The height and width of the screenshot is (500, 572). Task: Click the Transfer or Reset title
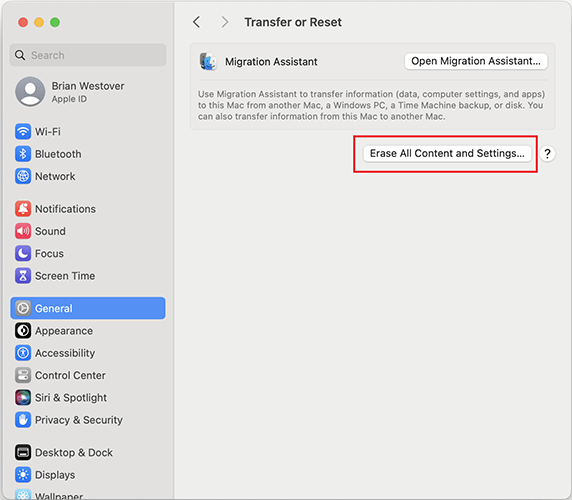(x=293, y=22)
